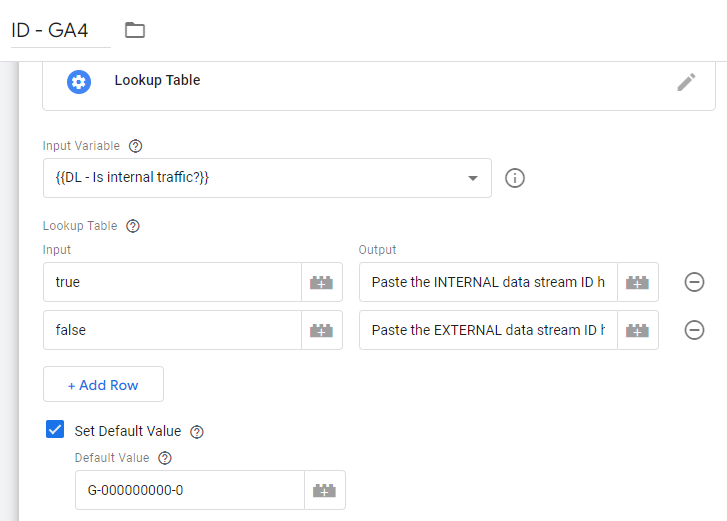Screen dimensions: 727x521
Task: Insert variable in the 'false' input field
Action: (x=321, y=330)
